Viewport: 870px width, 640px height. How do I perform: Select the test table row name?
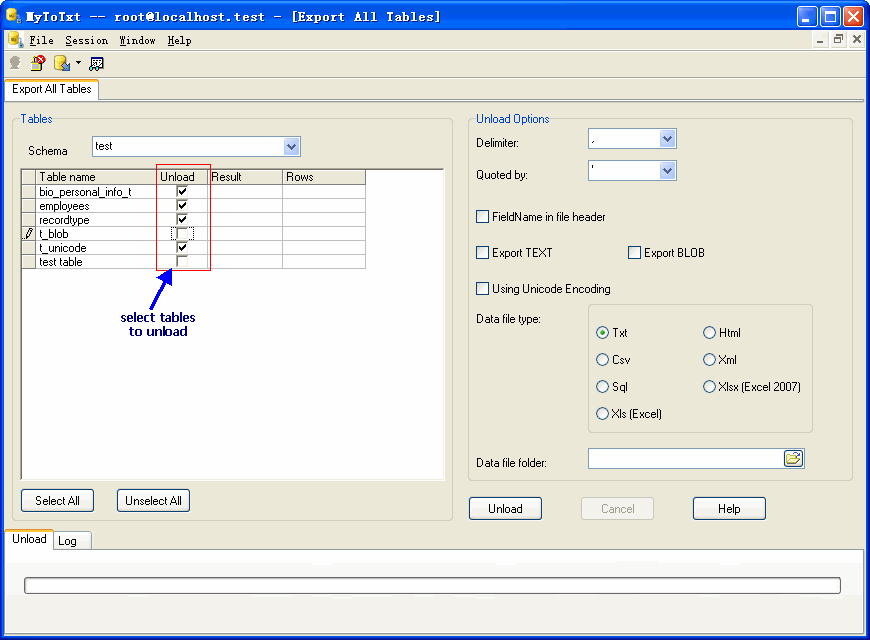click(60, 261)
